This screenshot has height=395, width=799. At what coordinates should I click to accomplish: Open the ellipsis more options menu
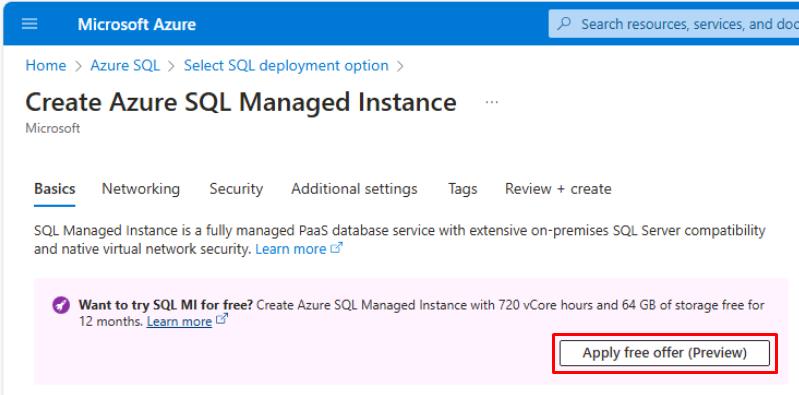(x=492, y=102)
